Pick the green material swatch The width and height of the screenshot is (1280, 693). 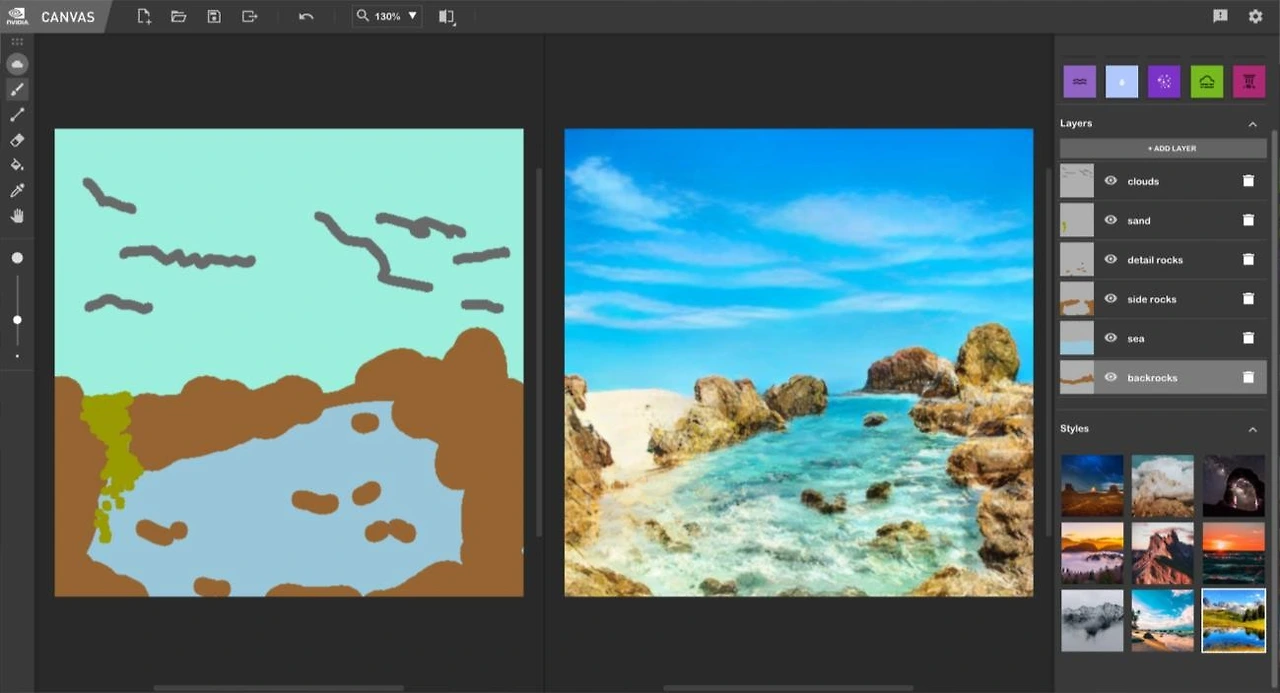1207,82
